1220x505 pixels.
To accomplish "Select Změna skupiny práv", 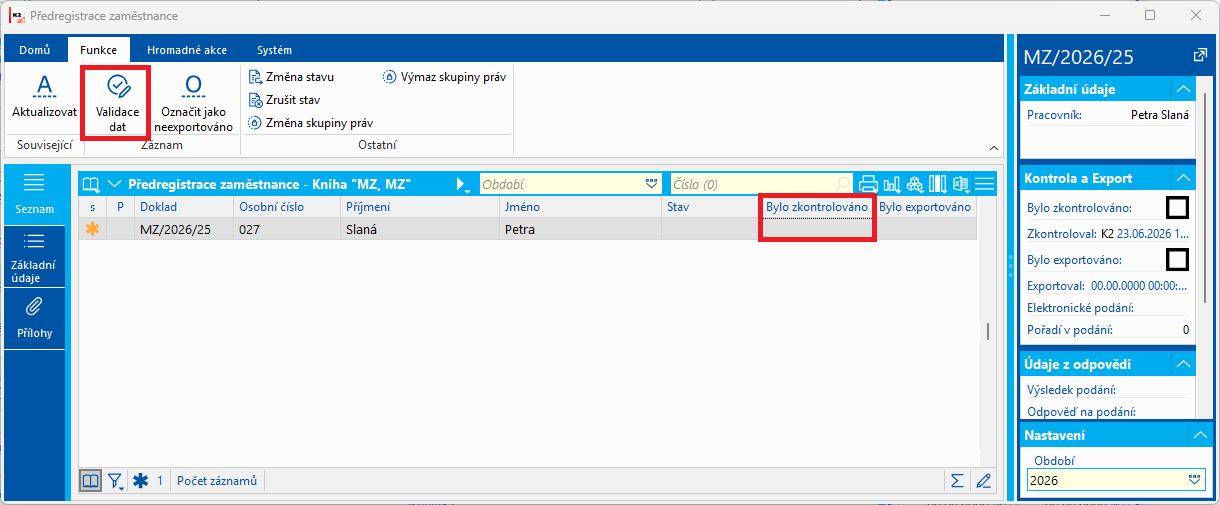I will click(x=311, y=123).
